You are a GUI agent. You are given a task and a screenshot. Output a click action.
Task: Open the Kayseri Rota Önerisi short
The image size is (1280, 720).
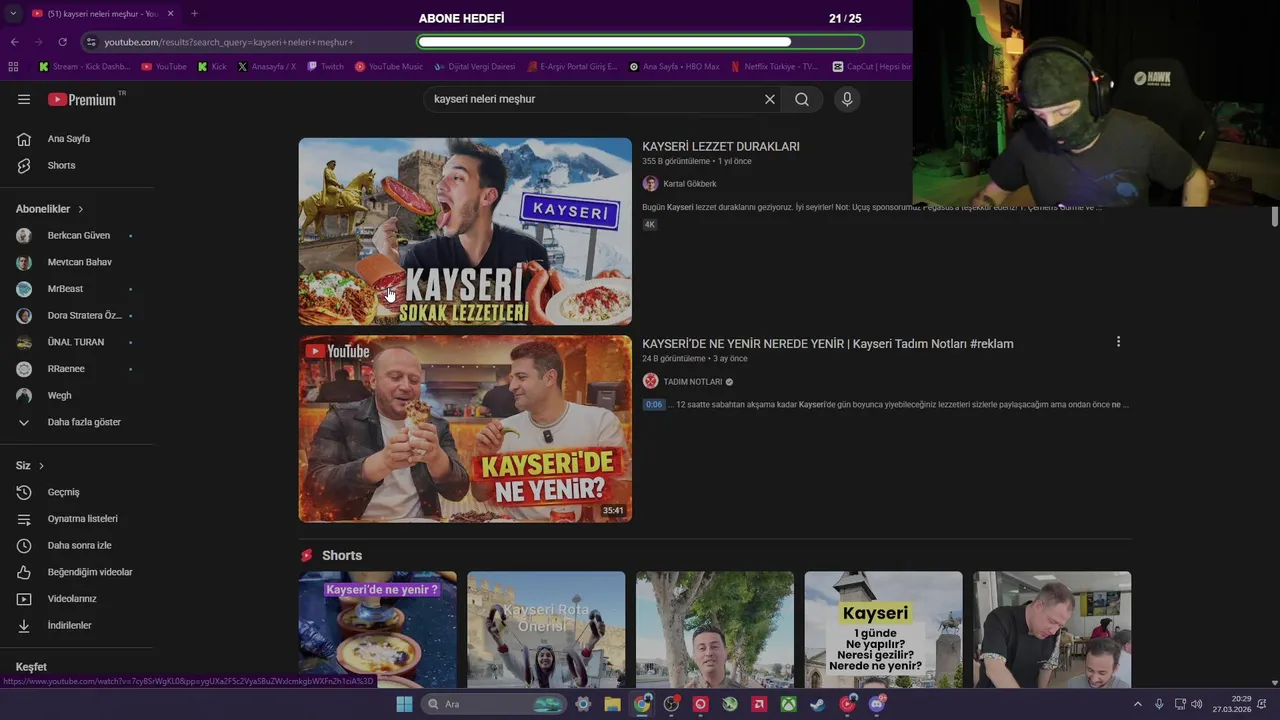pyautogui.click(x=546, y=629)
